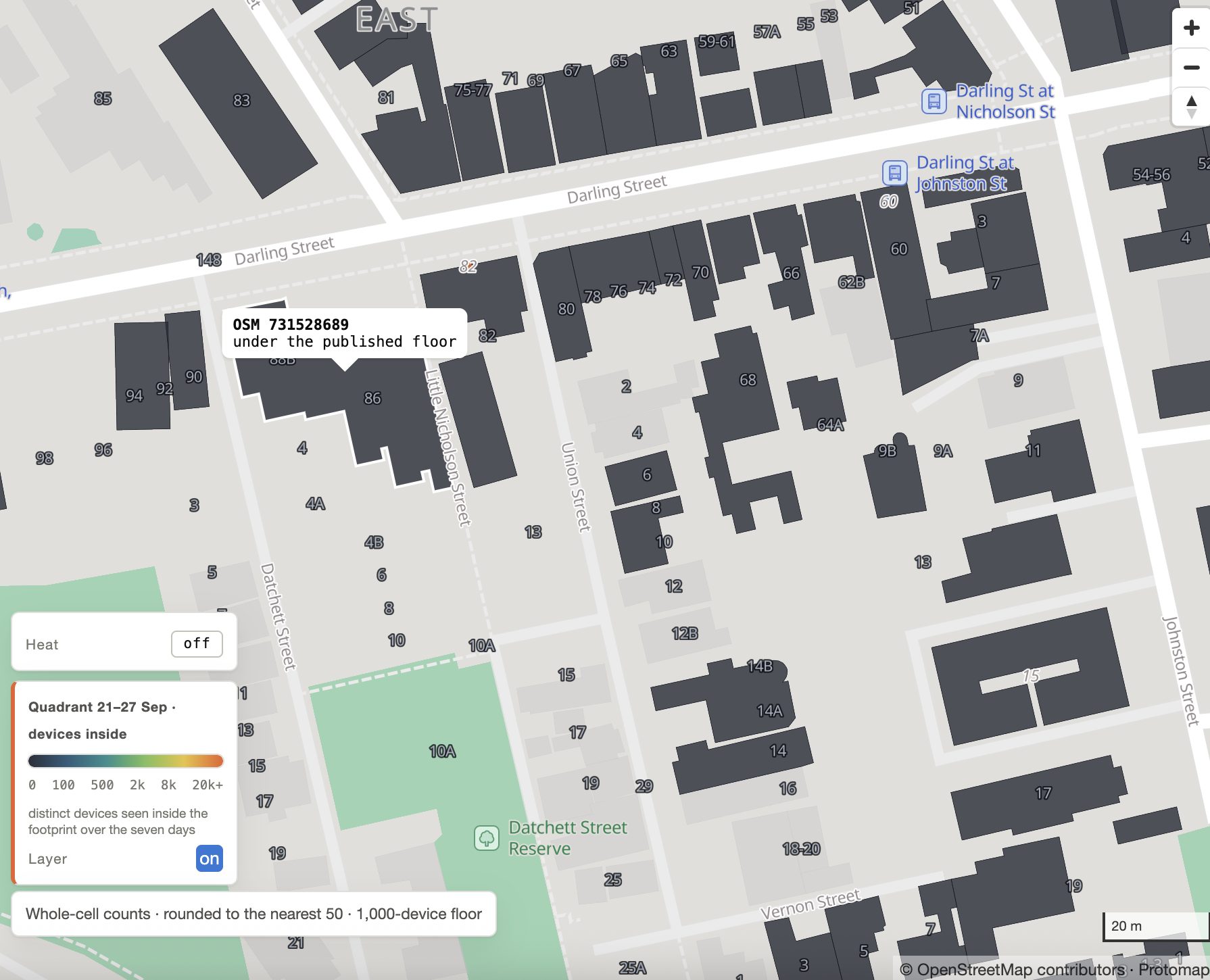Open the Protomaps attribution link
Screen dimensions: 1210x980
pyautogui.click(x=1173, y=970)
